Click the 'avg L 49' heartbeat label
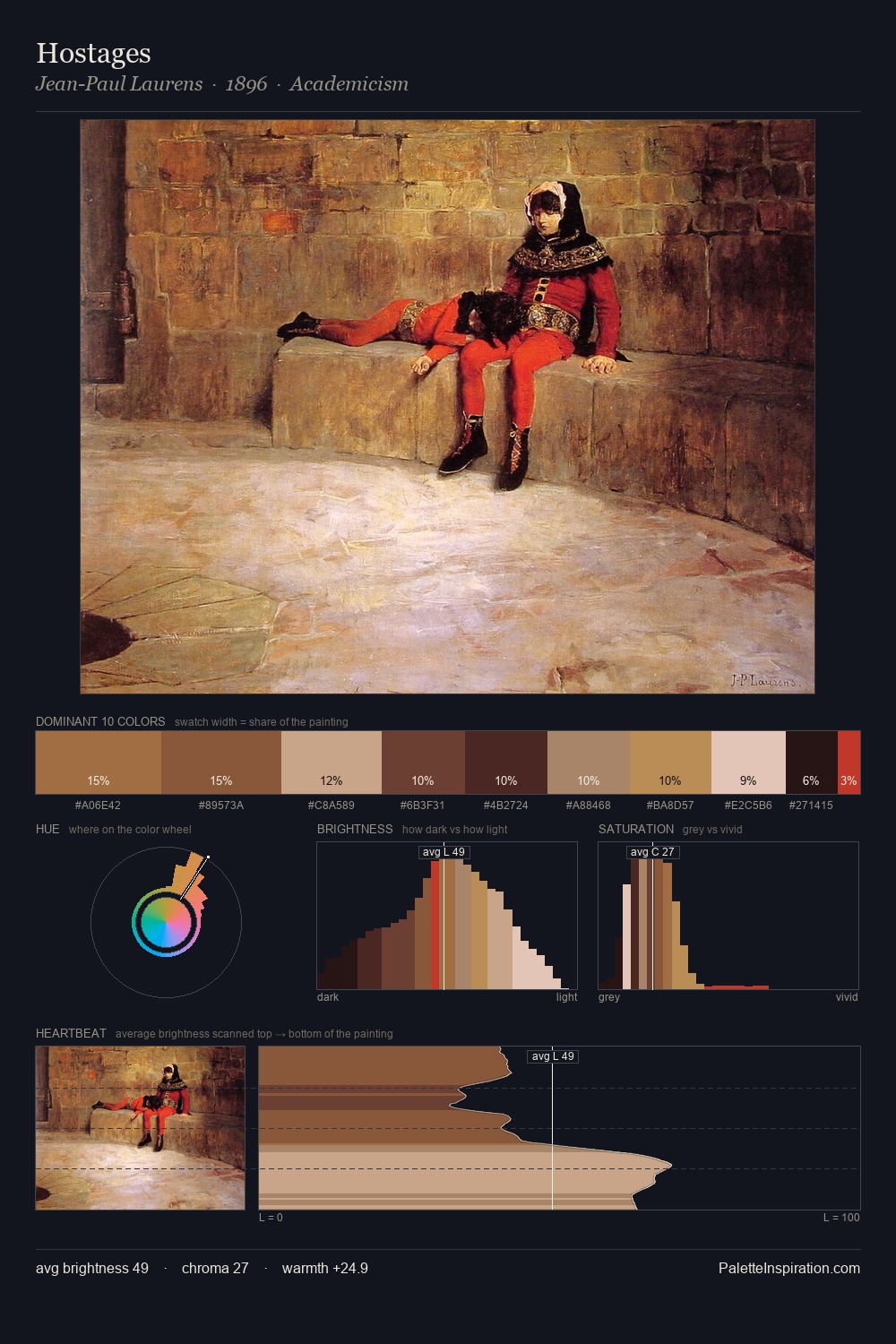This screenshot has width=896, height=1344. click(553, 1056)
